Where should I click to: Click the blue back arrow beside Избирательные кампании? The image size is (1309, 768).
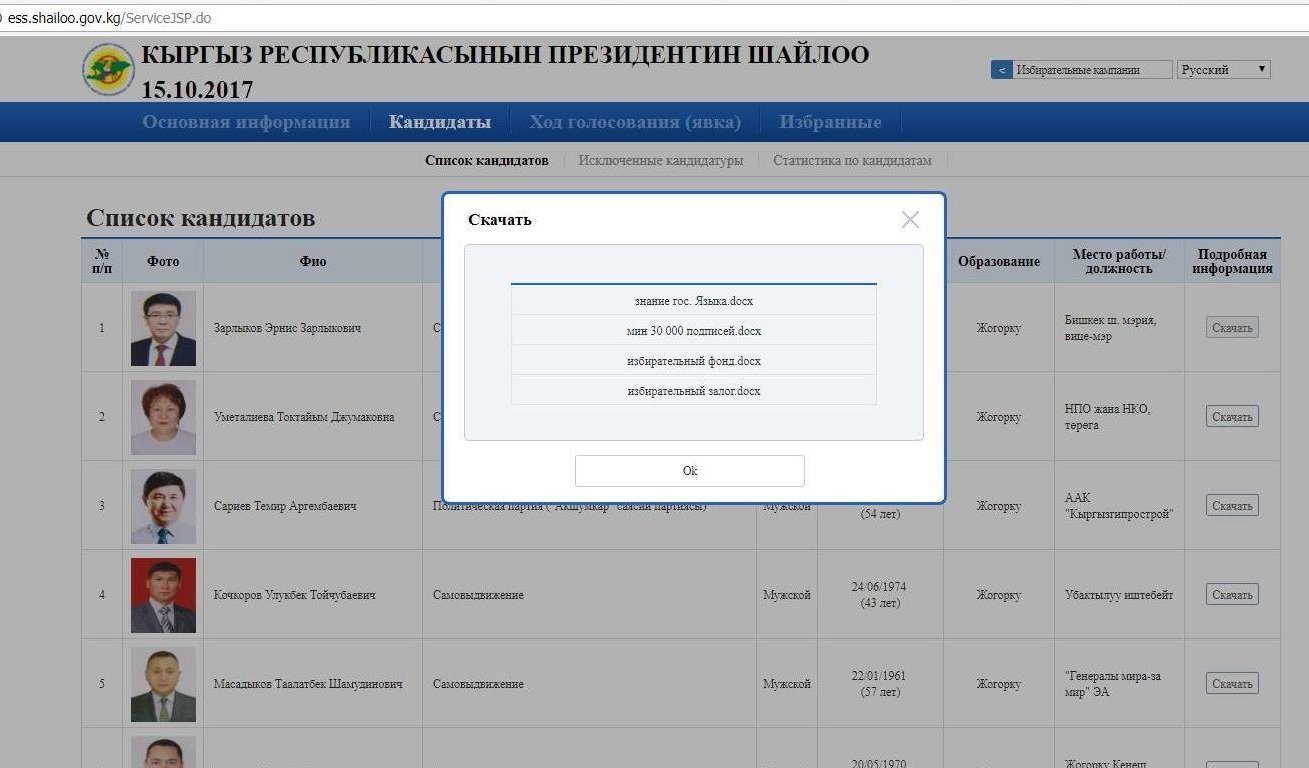(1001, 70)
